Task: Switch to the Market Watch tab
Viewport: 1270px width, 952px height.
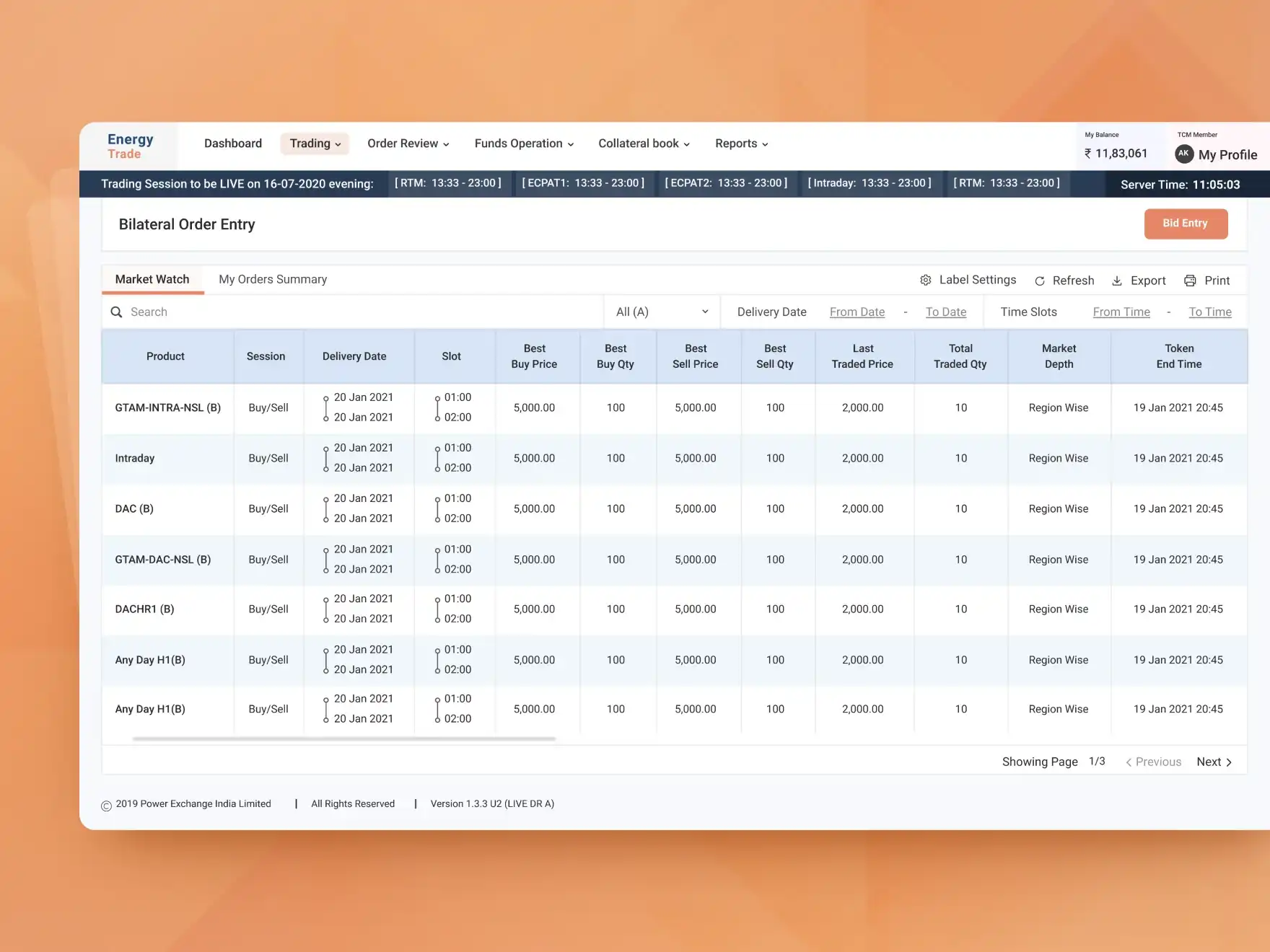Action: (152, 279)
